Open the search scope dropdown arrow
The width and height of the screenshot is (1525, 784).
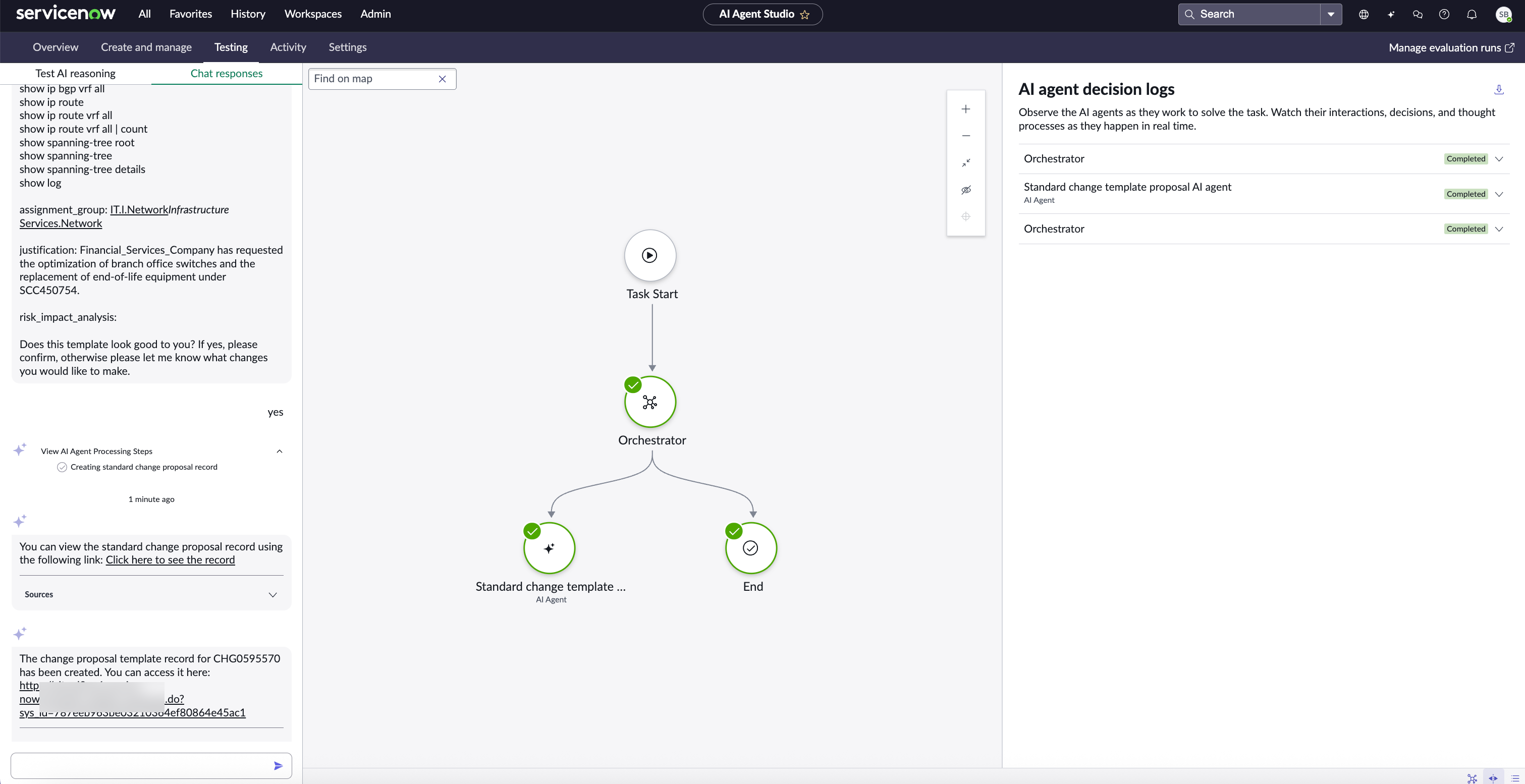(1330, 14)
